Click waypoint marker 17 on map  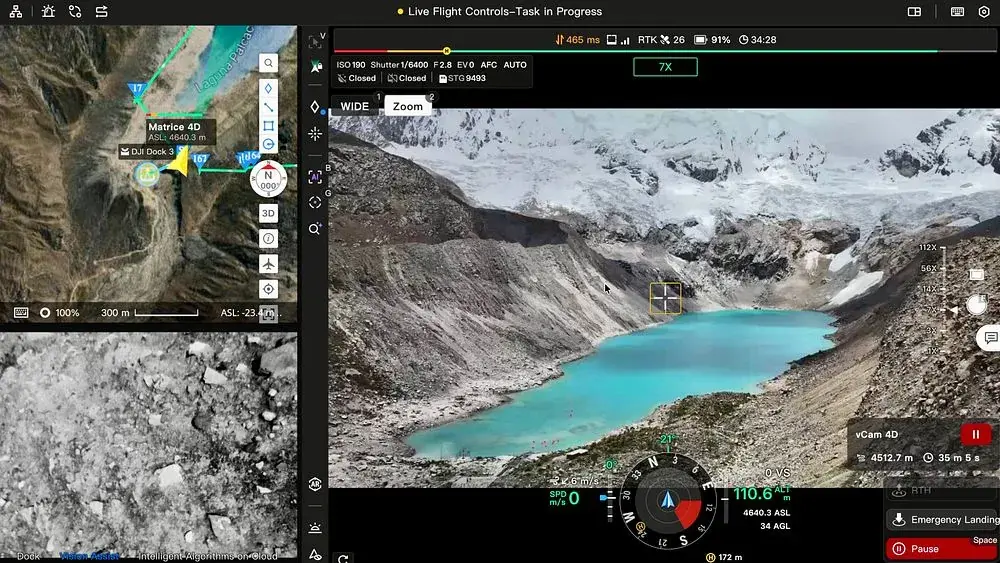[x=136, y=91]
